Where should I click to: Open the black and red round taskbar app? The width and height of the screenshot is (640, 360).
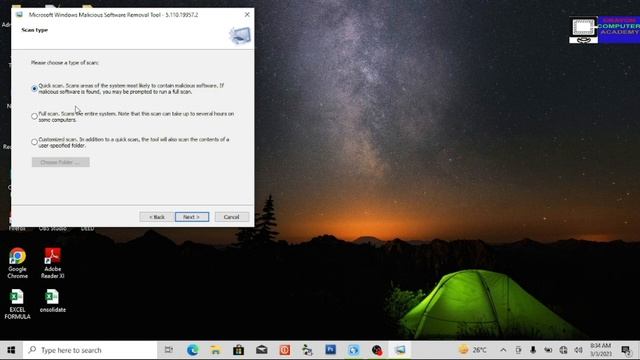(x=377, y=350)
